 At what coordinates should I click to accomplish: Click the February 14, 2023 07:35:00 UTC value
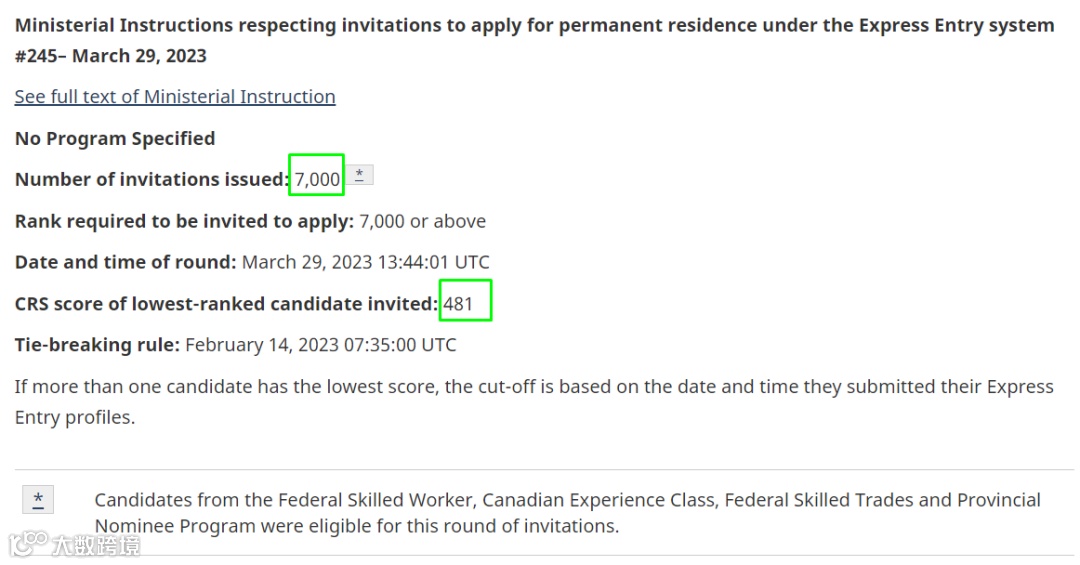coord(320,345)
